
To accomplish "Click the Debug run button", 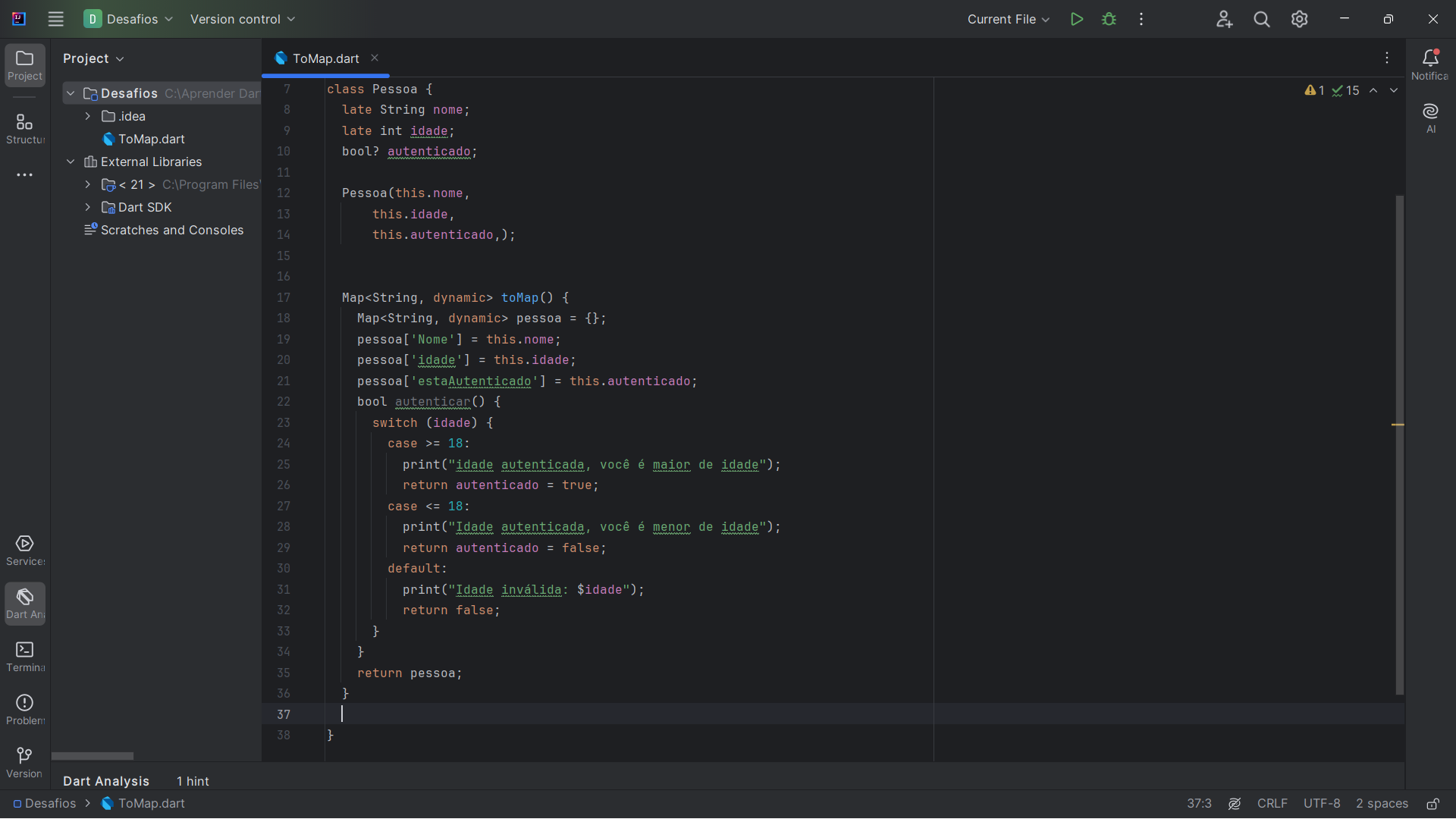I will tap(1109, 19).
